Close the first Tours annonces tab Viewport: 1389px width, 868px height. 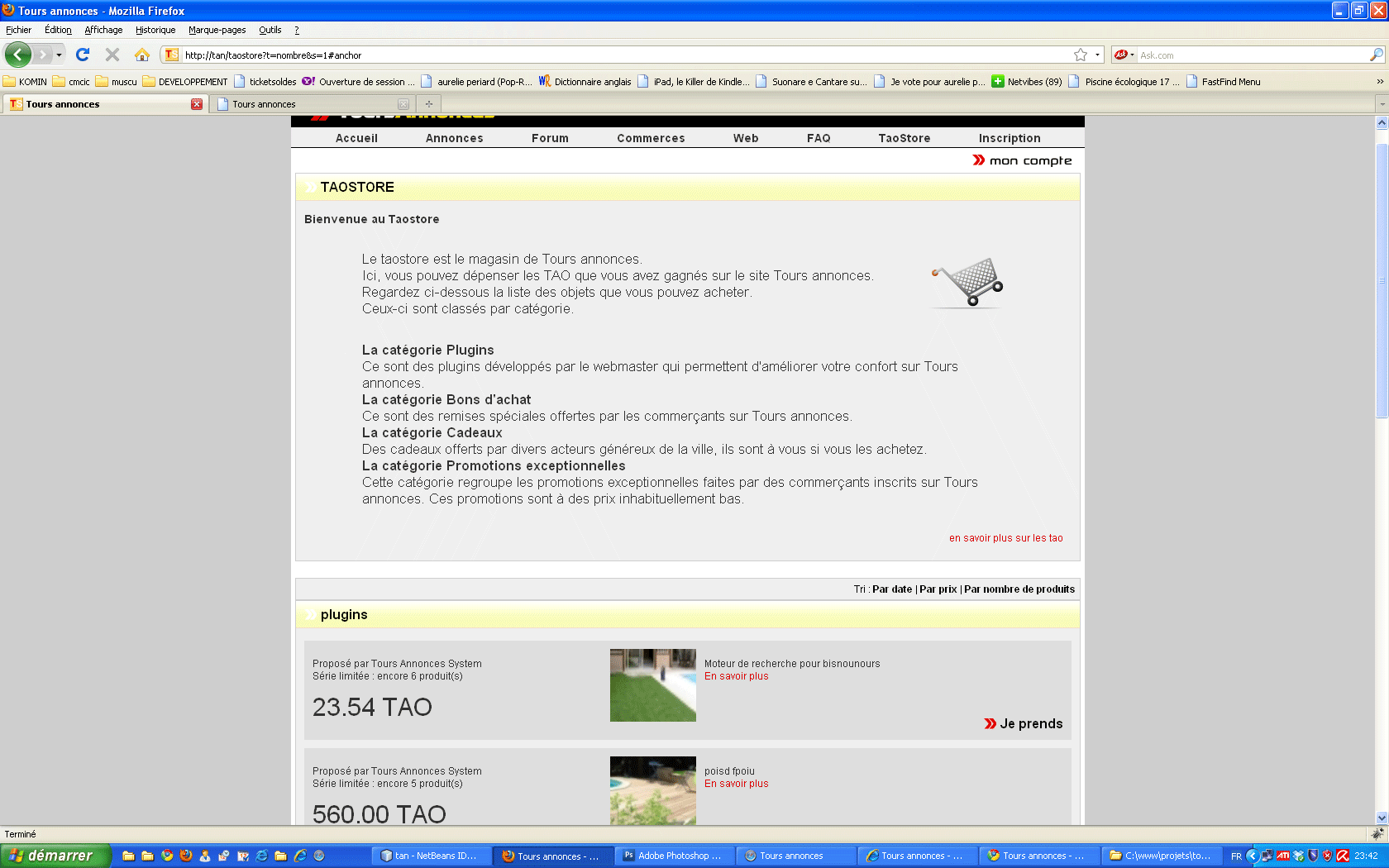pos(197,104)
